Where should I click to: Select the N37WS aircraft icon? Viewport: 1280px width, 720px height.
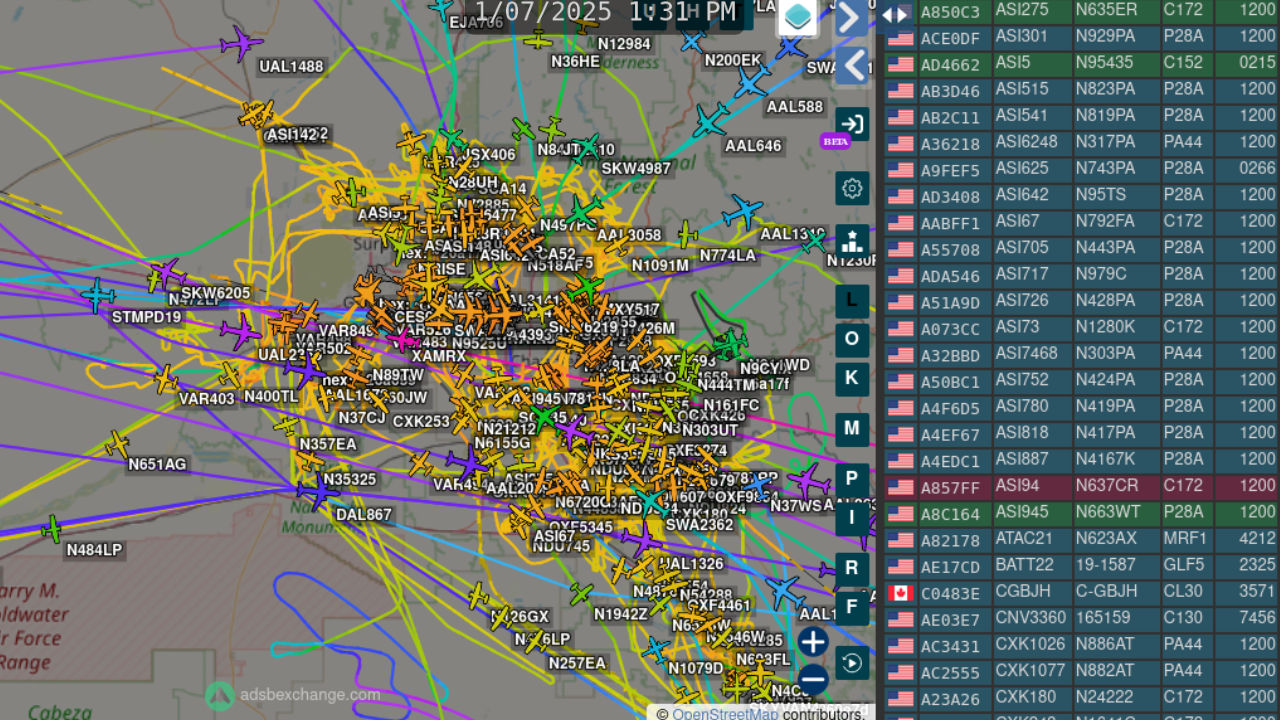(x=809, y=481)
